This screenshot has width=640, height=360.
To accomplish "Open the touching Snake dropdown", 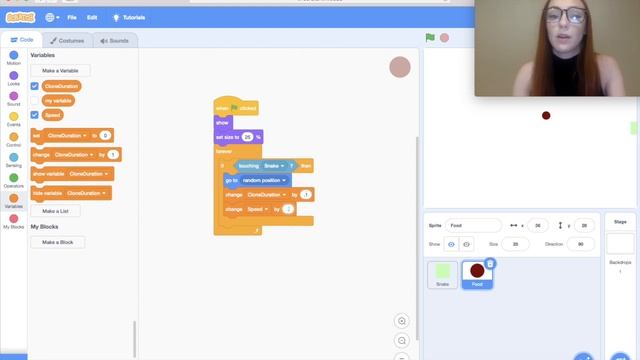I will (274, 166).
